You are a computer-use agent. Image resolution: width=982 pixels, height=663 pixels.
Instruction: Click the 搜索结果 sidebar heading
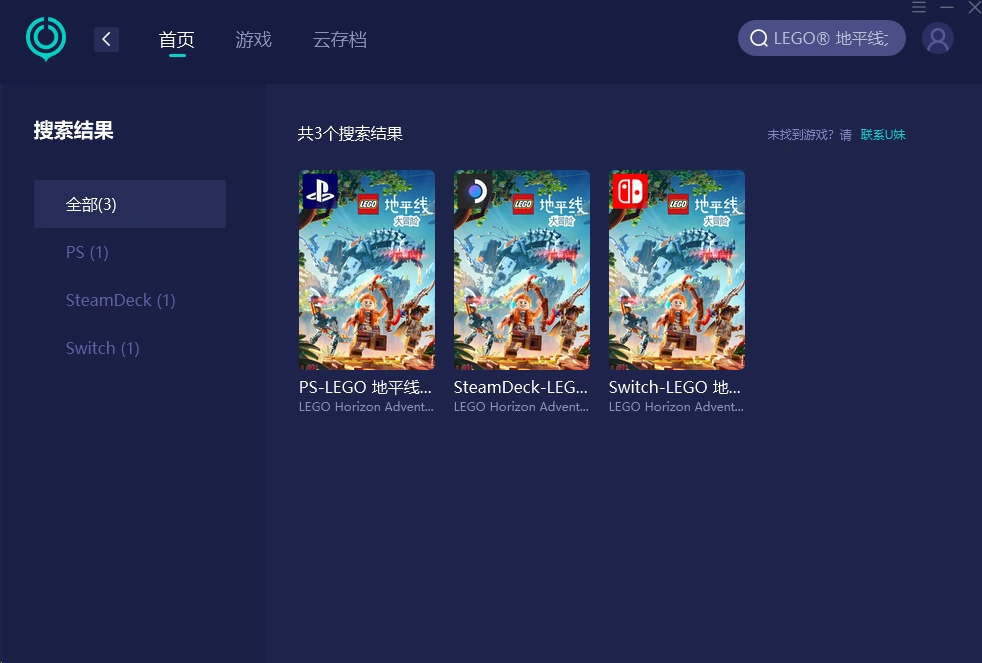(x=73, y=130)
